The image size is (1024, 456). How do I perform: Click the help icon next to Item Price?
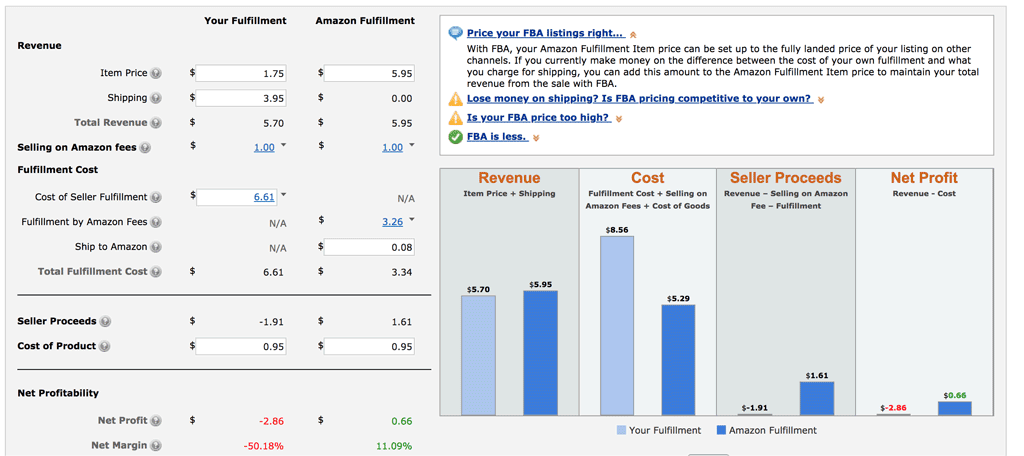pos(156,74)
